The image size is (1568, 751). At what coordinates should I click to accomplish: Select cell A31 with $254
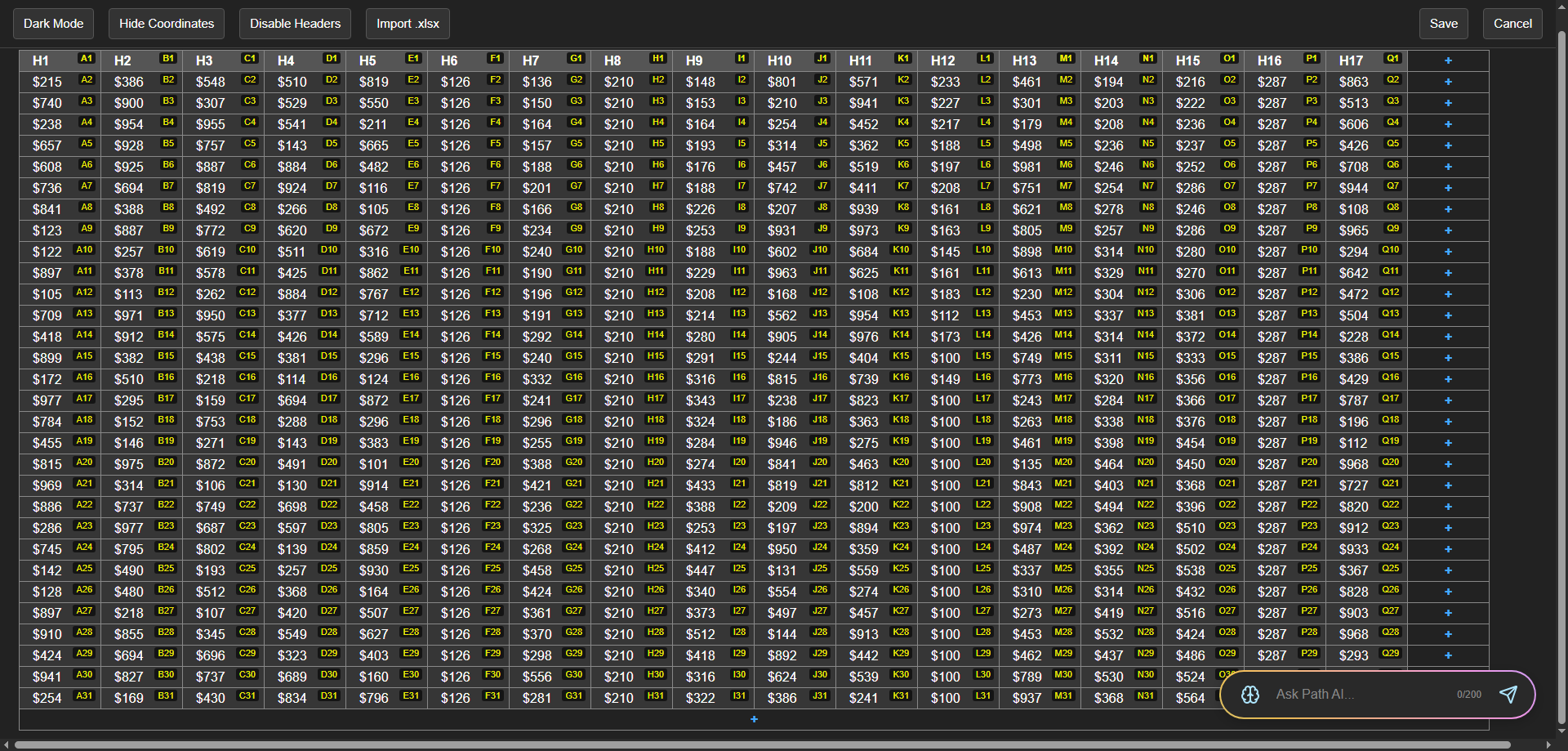(x=60, y=698)
